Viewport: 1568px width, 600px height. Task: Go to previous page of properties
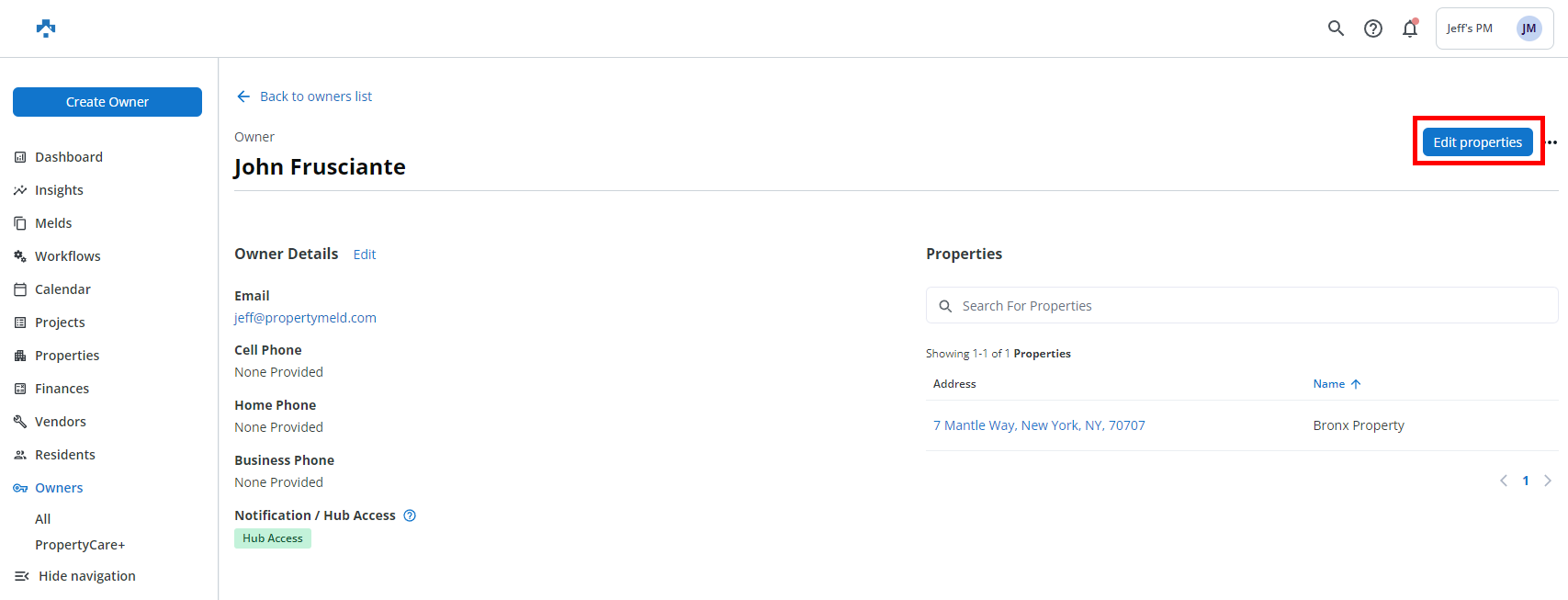click(x=1504, y=481)
